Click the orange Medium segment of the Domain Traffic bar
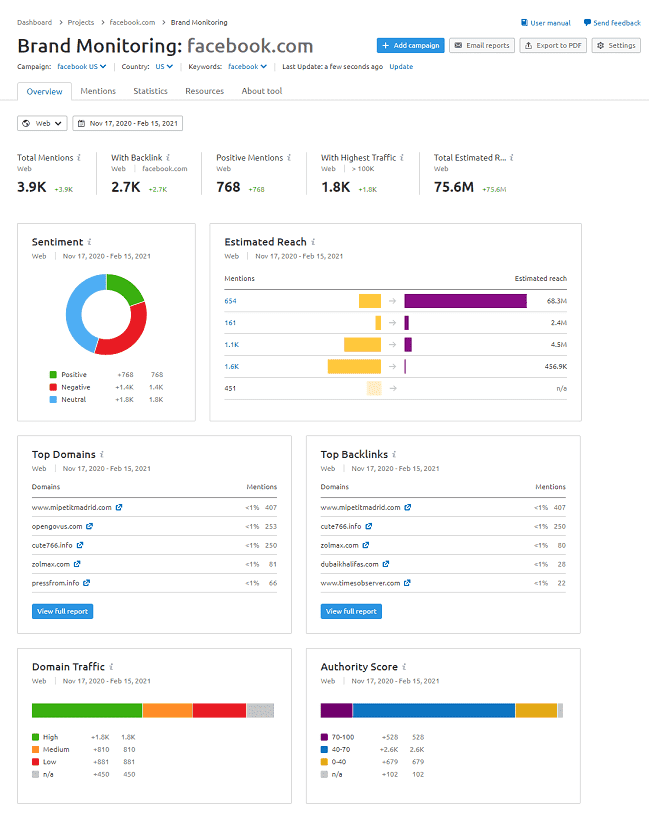The height and width of the screenshot is (825, 649). (167, 710)
